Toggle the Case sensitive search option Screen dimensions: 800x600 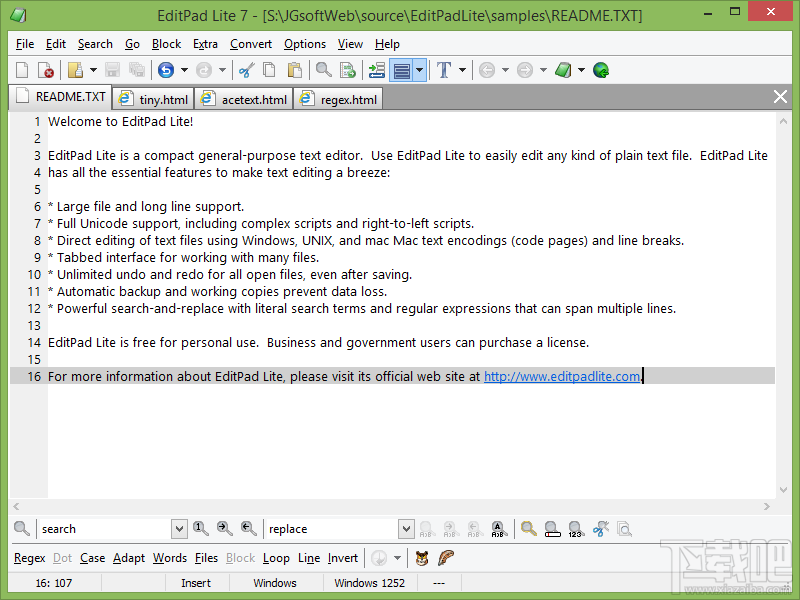(92, 558)
